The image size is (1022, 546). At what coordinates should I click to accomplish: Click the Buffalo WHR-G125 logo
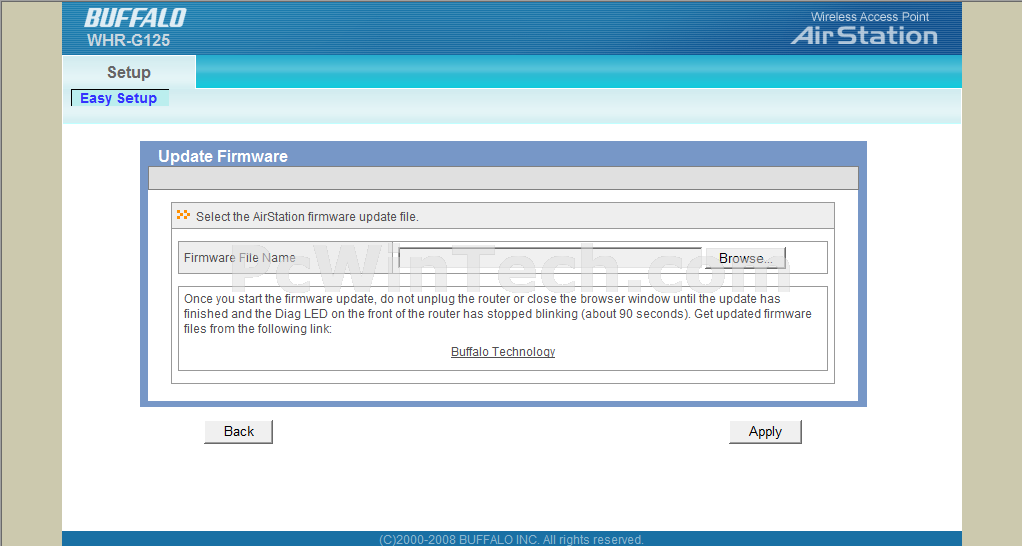[x=135, y=28]
